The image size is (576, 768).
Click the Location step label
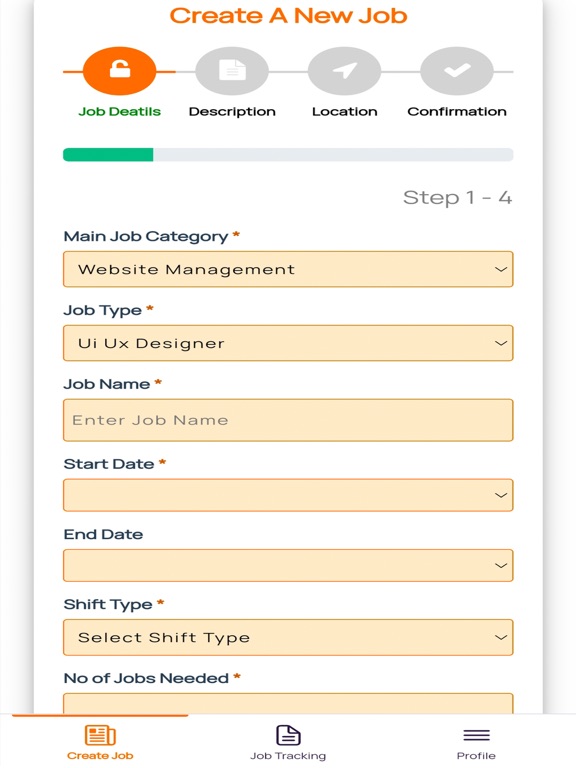(345, 112)
